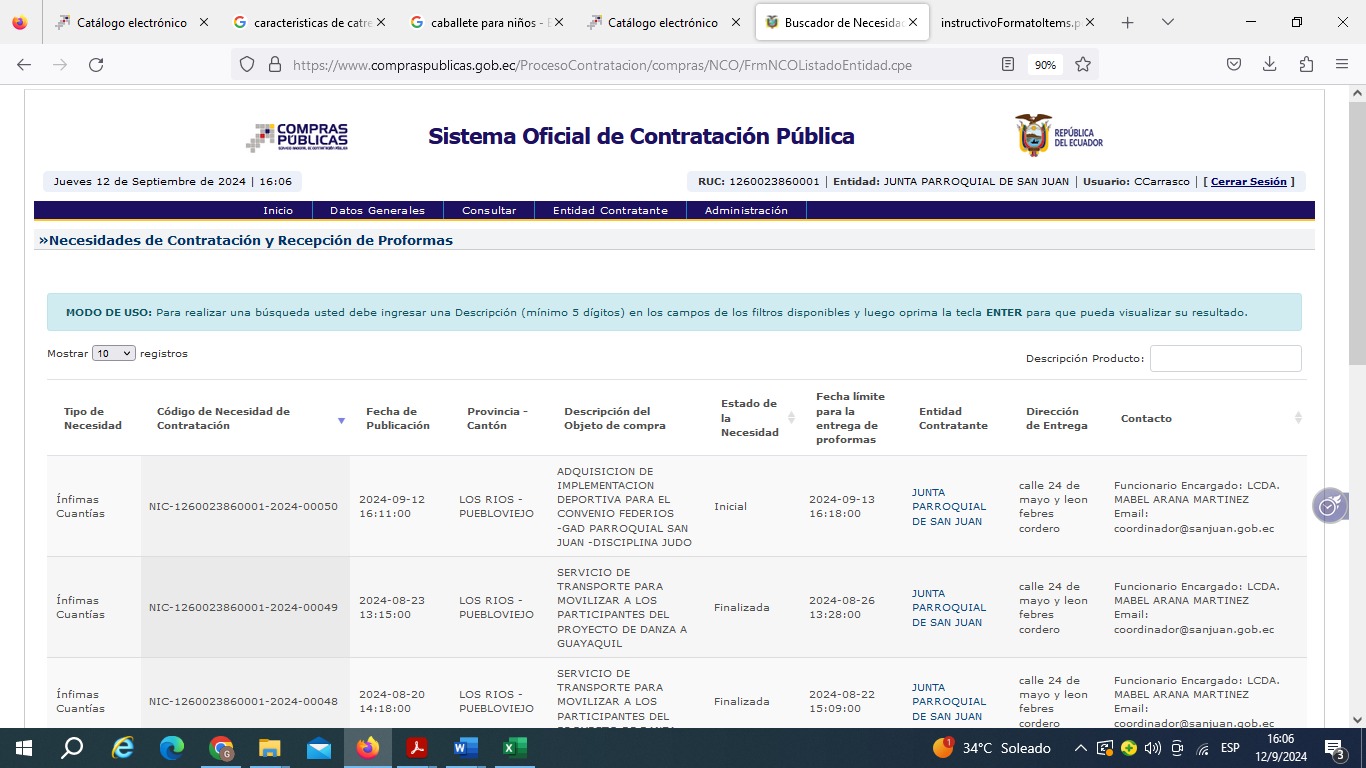Screen dimensions: 1366x768
Task: Open the Consultar menu
Action: click(489, 211)
